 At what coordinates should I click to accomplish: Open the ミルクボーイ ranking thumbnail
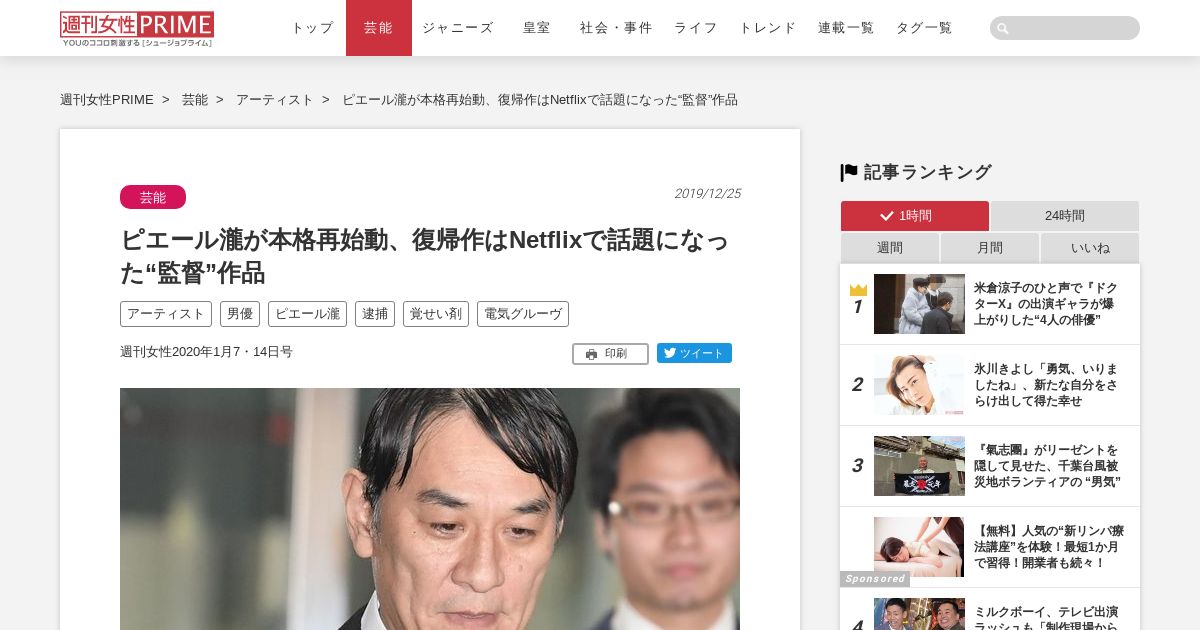point(919,614)
